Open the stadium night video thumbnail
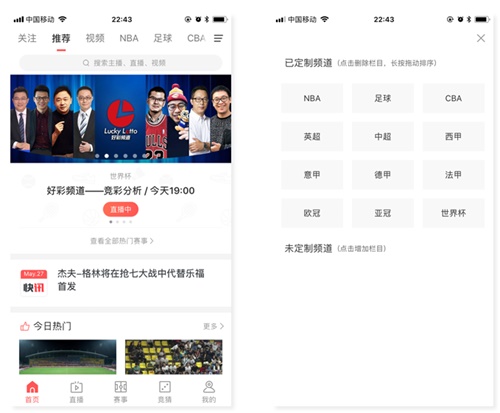This screenshot has width=500, height=413. coord(68,357)
